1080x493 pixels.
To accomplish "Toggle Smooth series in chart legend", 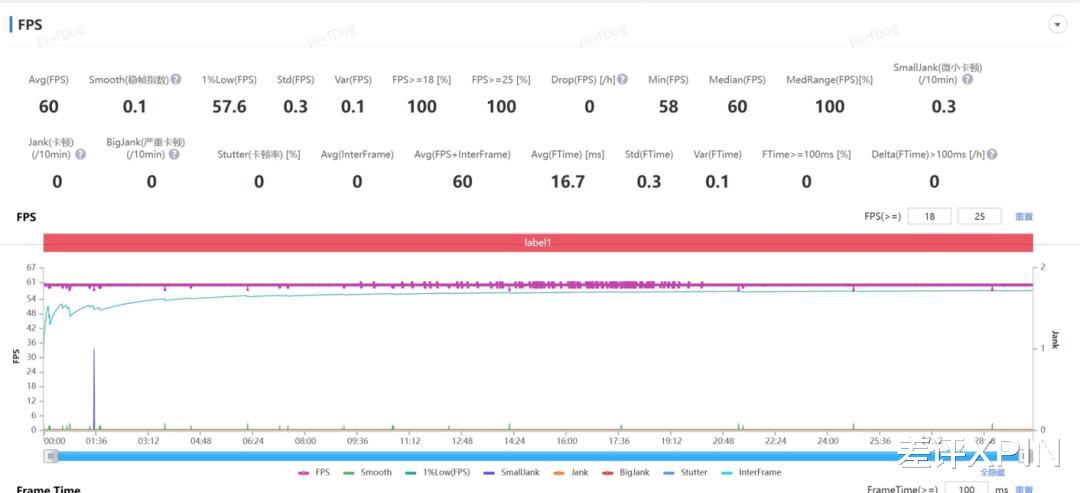I will point(367,472).
